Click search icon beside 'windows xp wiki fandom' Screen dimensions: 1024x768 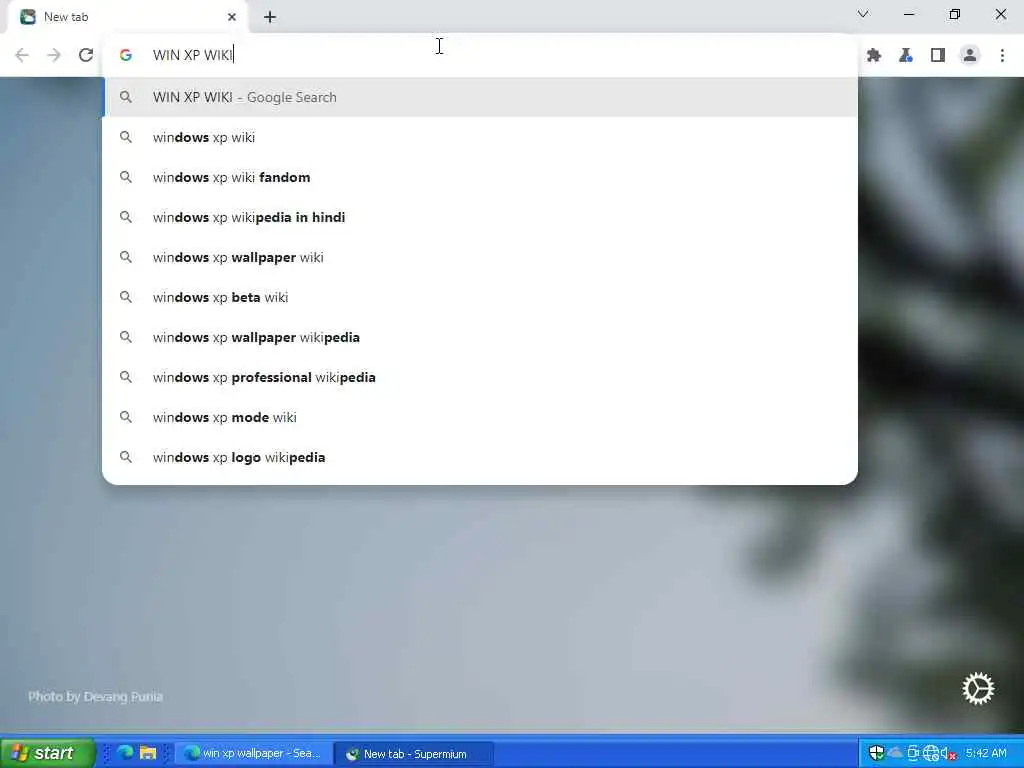[x=126, y=177]
